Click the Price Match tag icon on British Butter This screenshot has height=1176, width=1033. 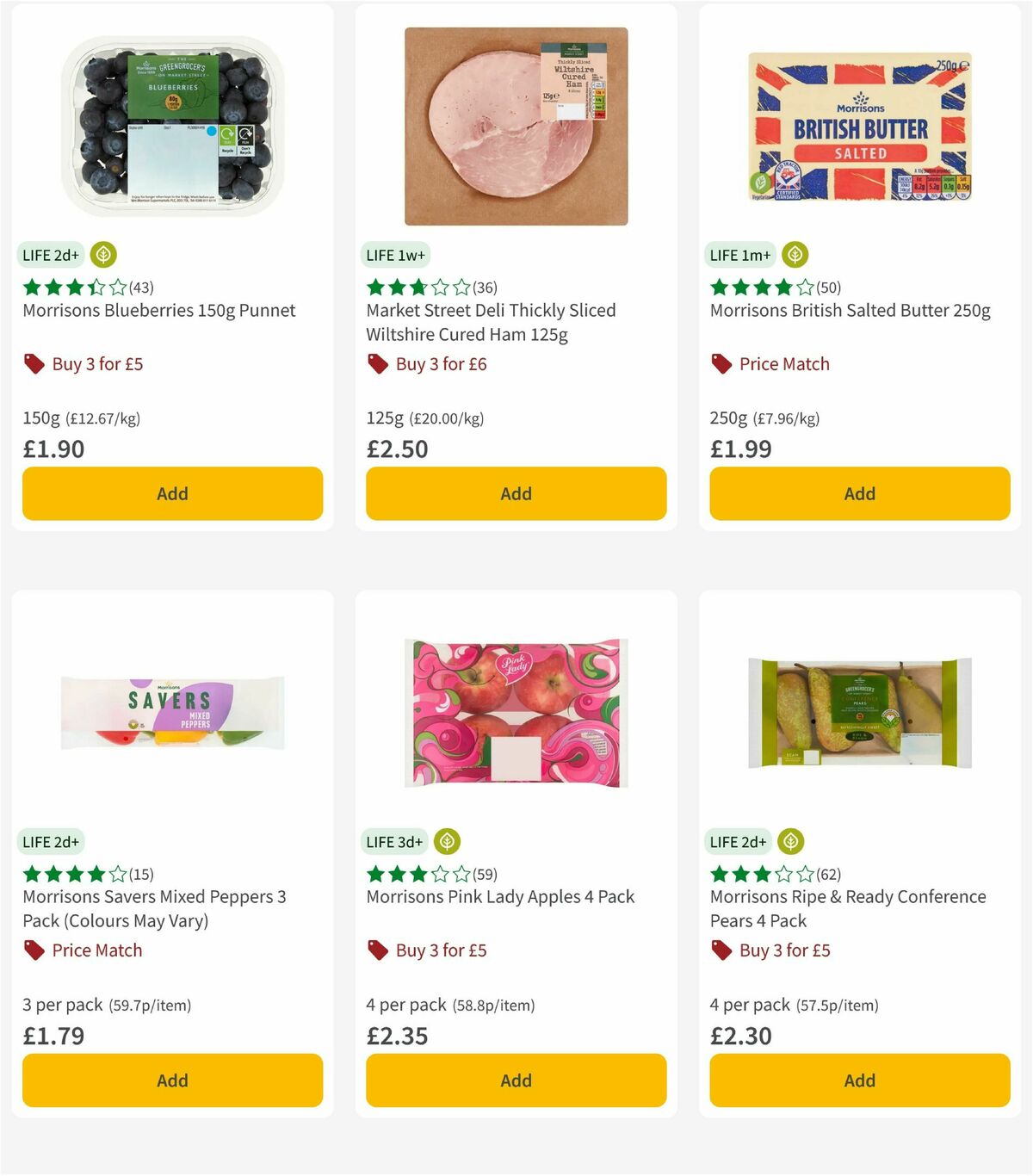tap(720, 364)
